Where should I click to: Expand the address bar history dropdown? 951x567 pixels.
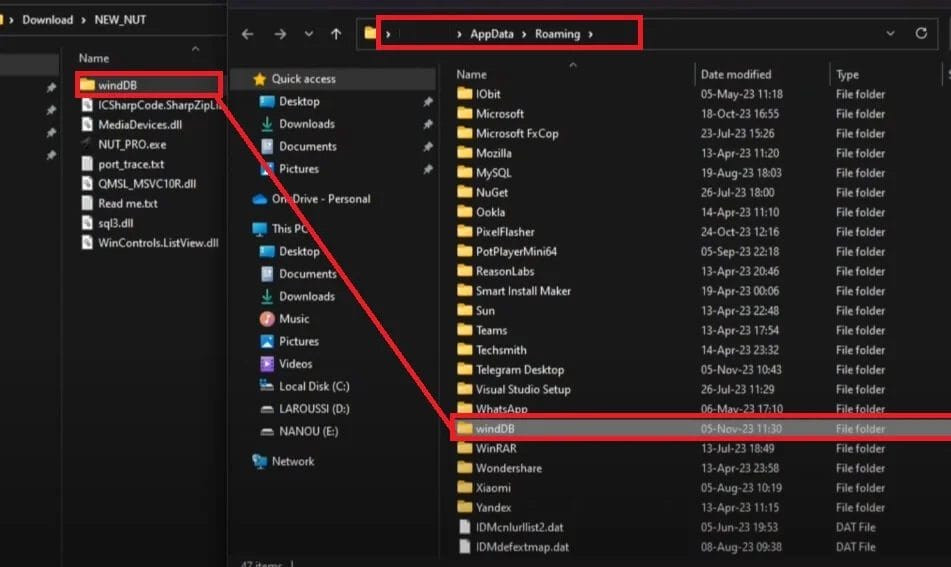[890, 33]
